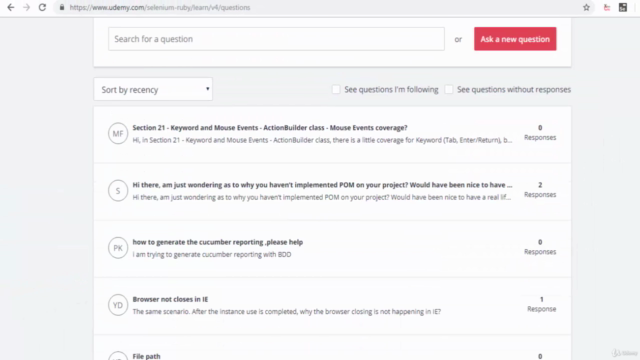Open the Sort by recency dropdown
640x360 pixels.
153,89
